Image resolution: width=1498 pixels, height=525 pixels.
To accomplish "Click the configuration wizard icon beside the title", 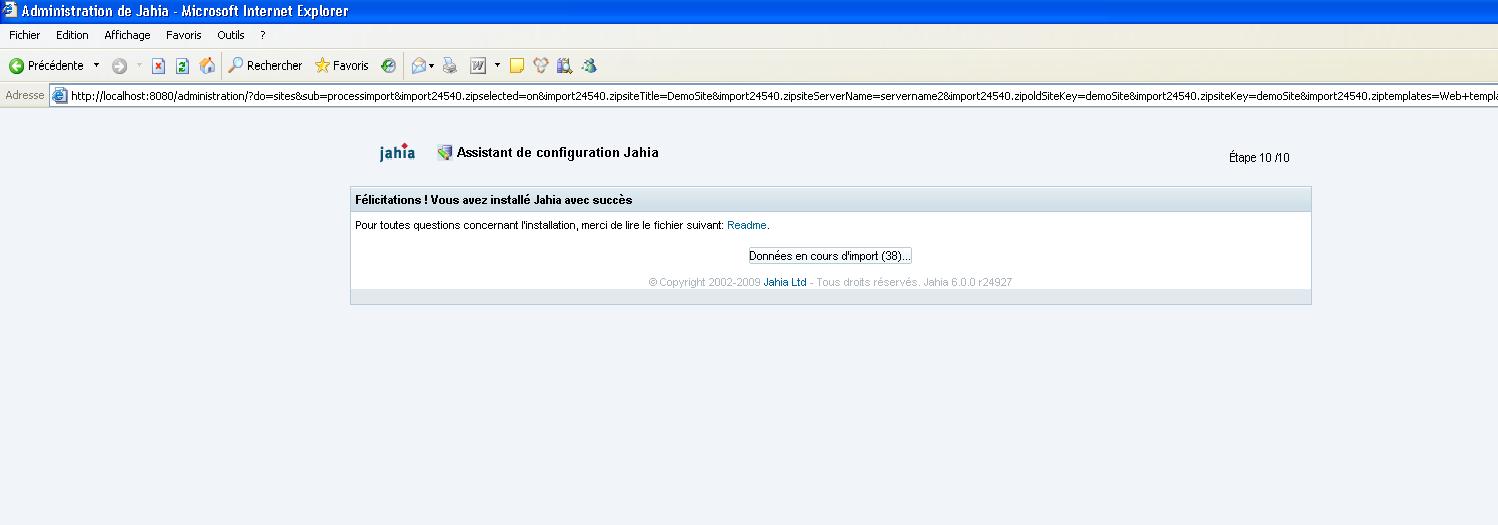I will click(445, 153).
